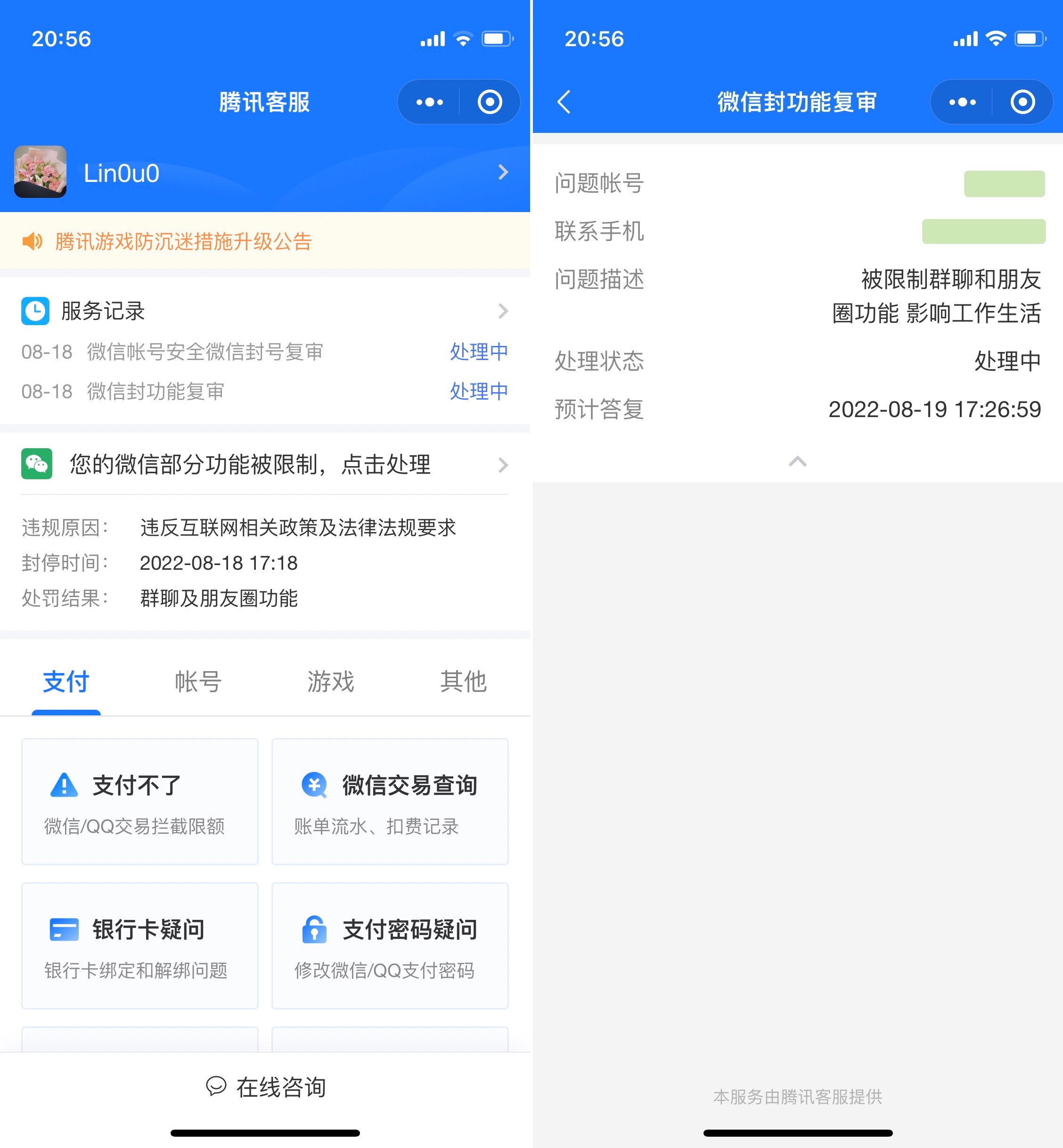
Task: Click 在线咨询 button
Action: (x=265, y=1084)
